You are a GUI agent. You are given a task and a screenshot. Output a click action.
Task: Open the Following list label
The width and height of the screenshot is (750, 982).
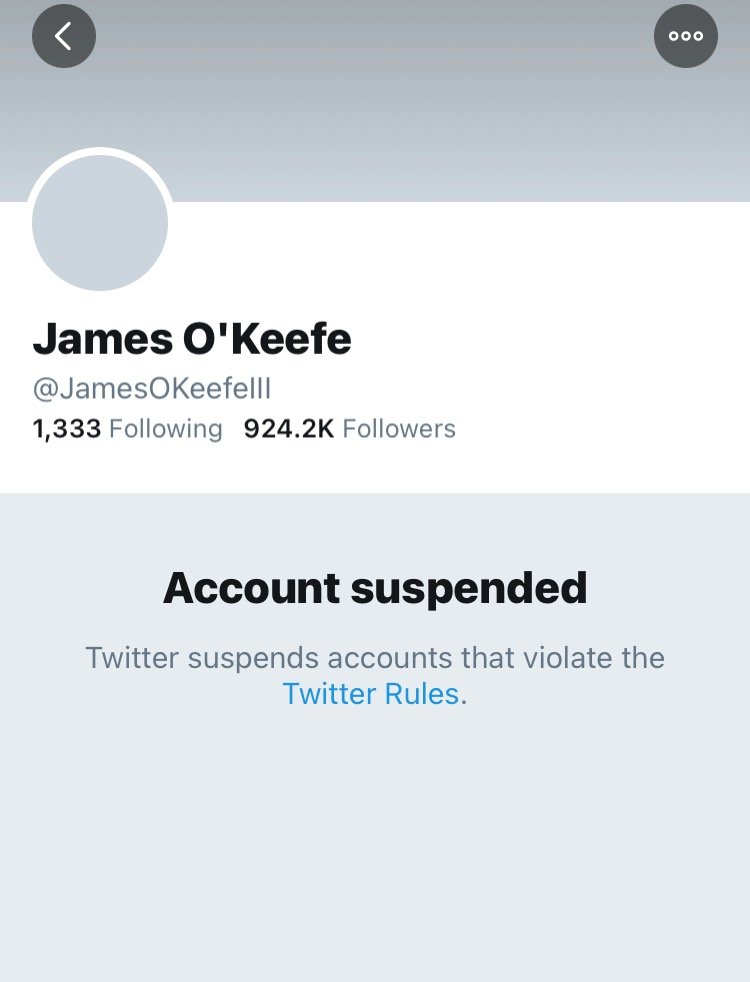coord(165,429)
